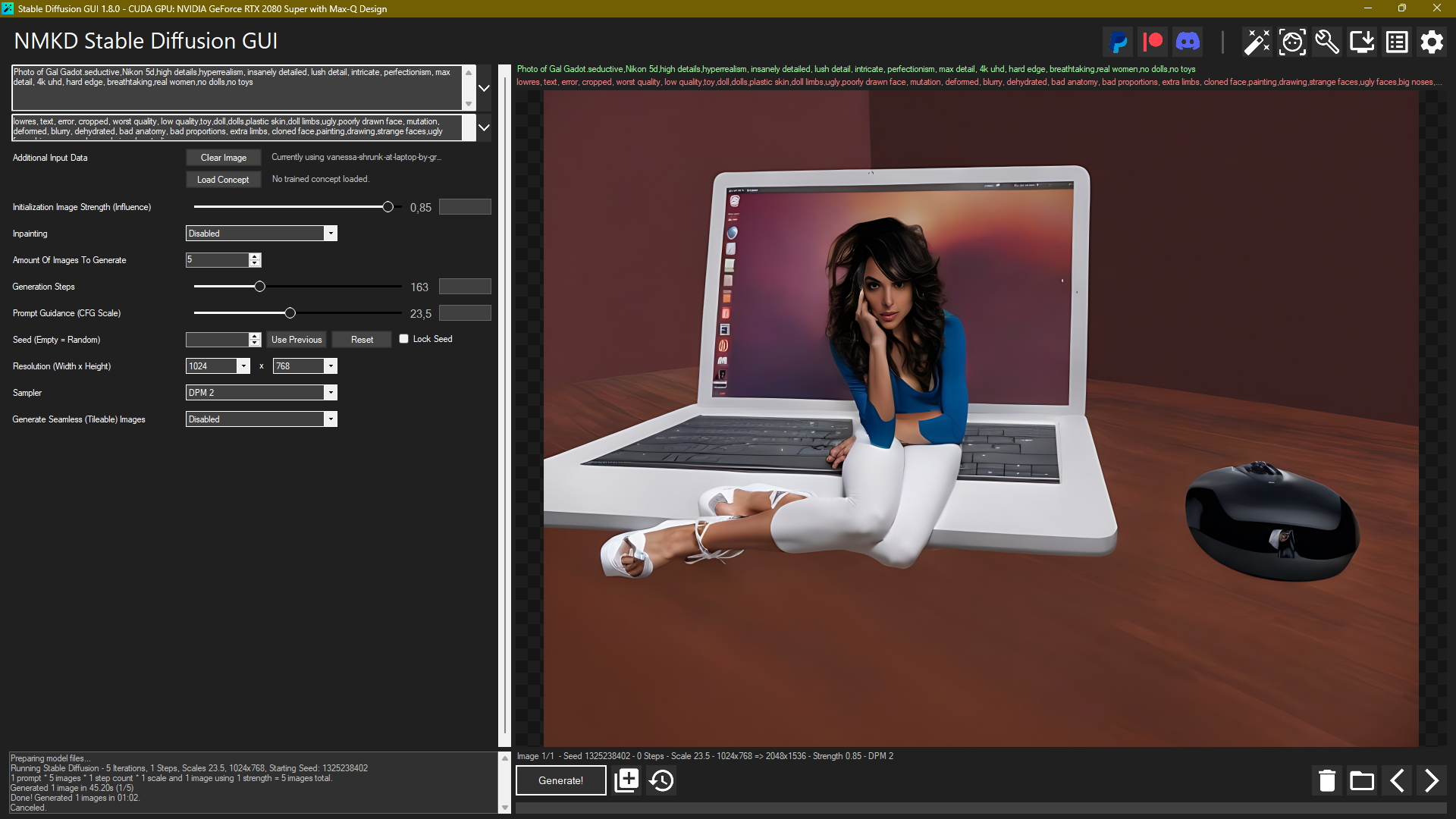
Task: Open the settings gear icon
Action: click(1432, 42)
